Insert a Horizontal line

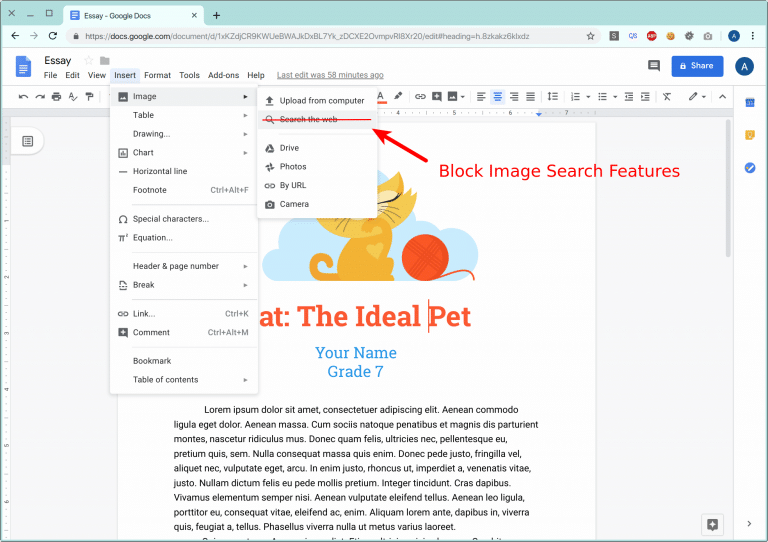(x=184, y=171)
